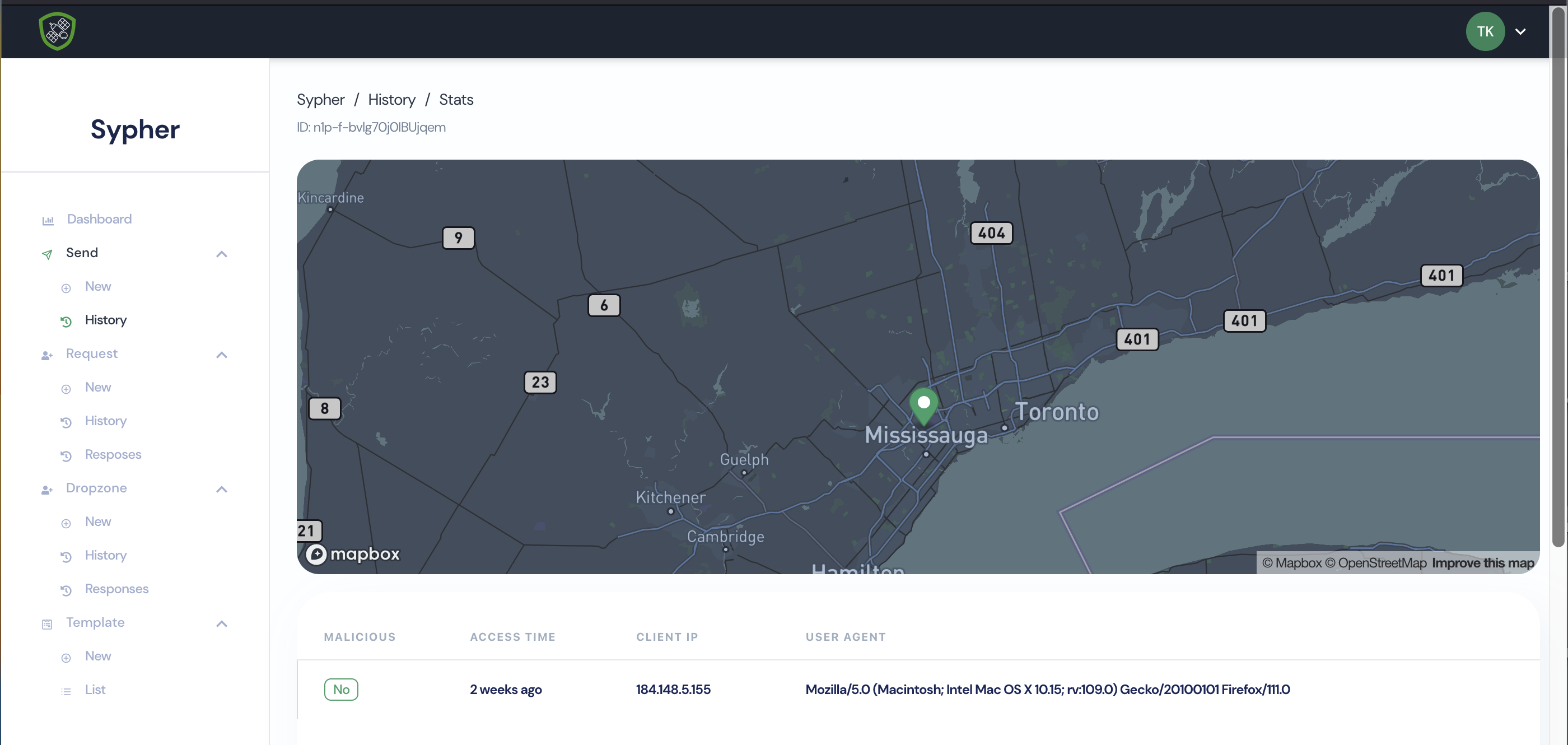Select the Dropzone section label
Image resolution: width=1568 pixels, height=745 pixels.
pos(96,488)
